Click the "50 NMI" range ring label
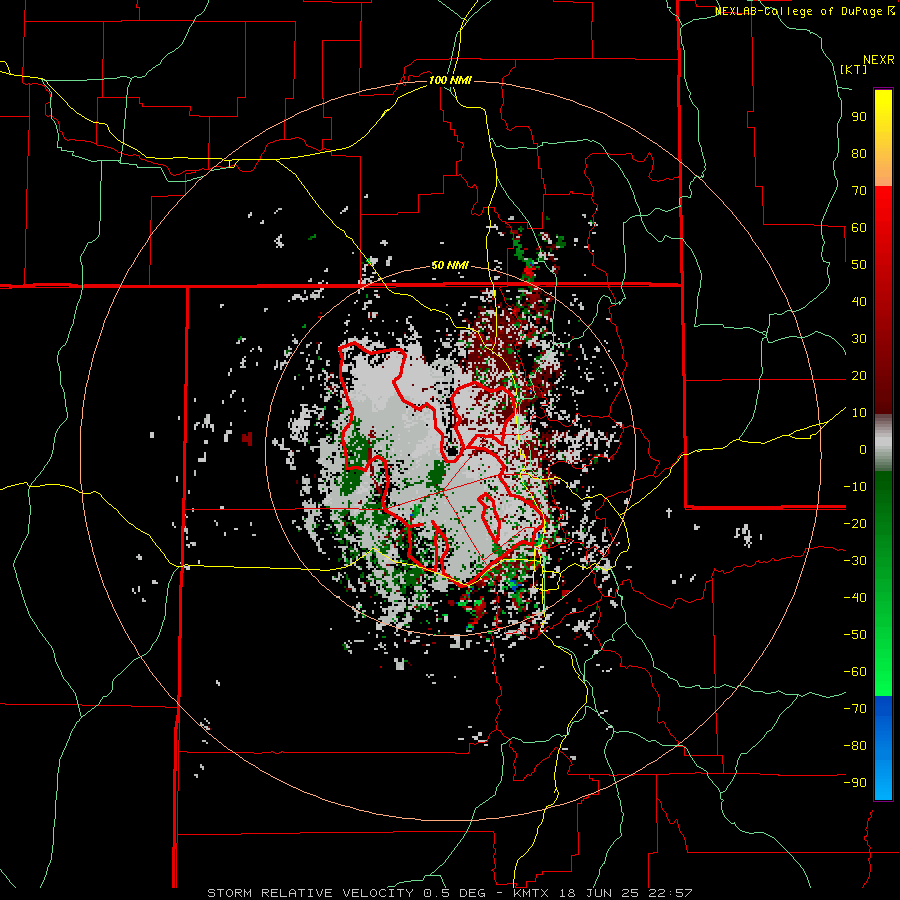 (x=450, y=265)
